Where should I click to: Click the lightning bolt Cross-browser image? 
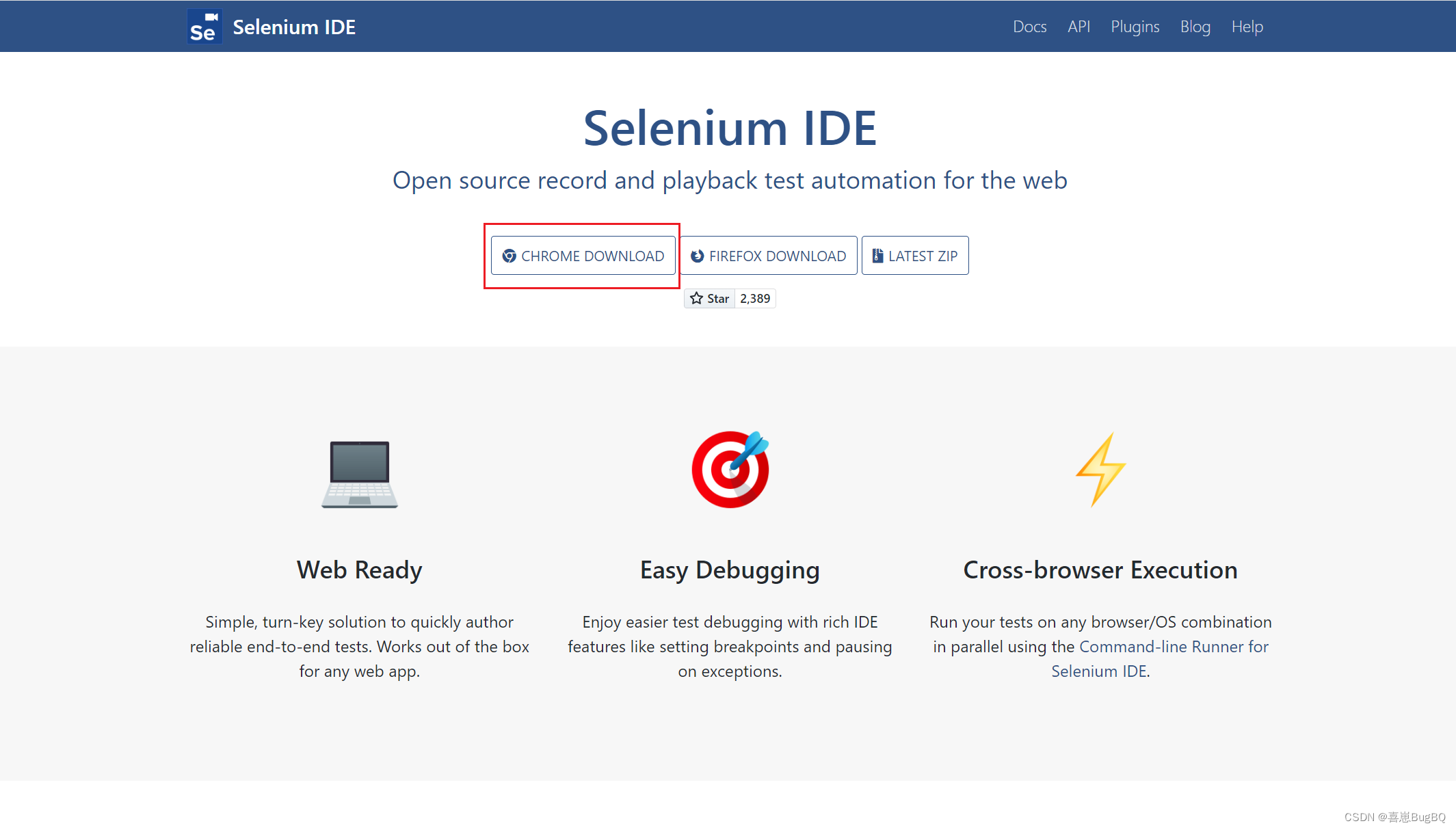[1101, 470]
